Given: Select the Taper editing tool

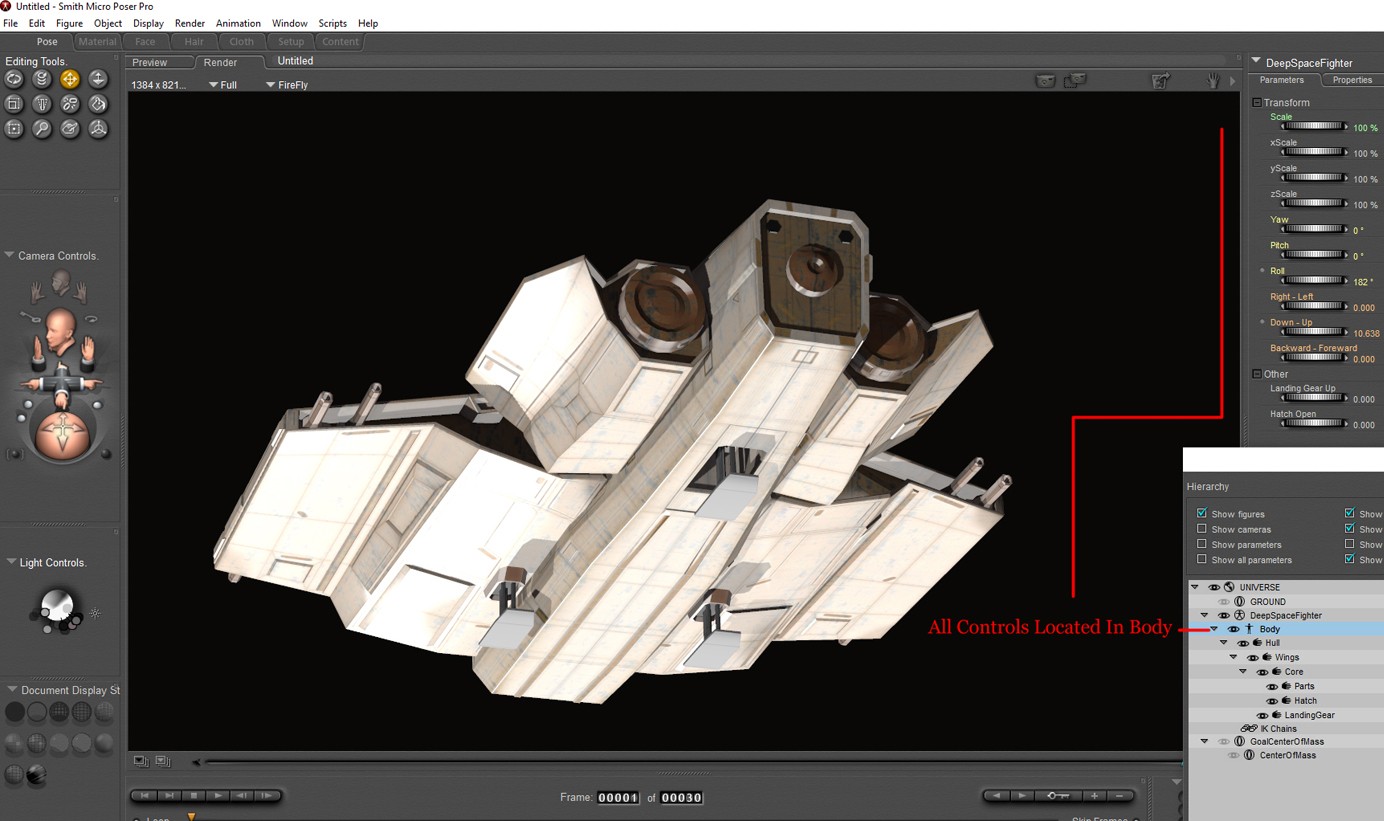Looking at the screenshot, I should pos(42,104).
